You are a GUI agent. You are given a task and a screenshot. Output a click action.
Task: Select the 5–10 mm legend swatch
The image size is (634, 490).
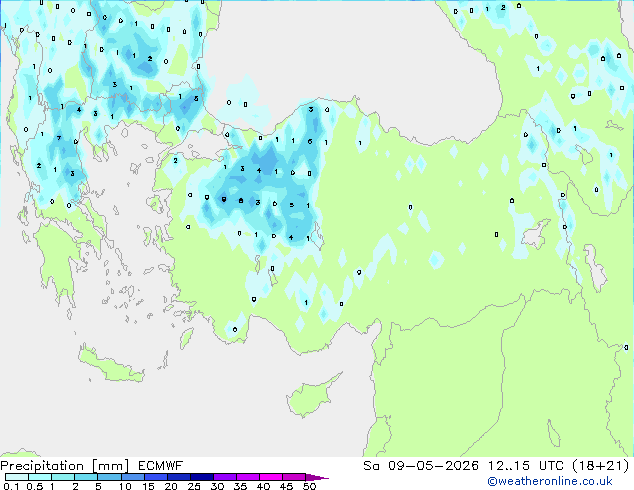coord(109,477)
